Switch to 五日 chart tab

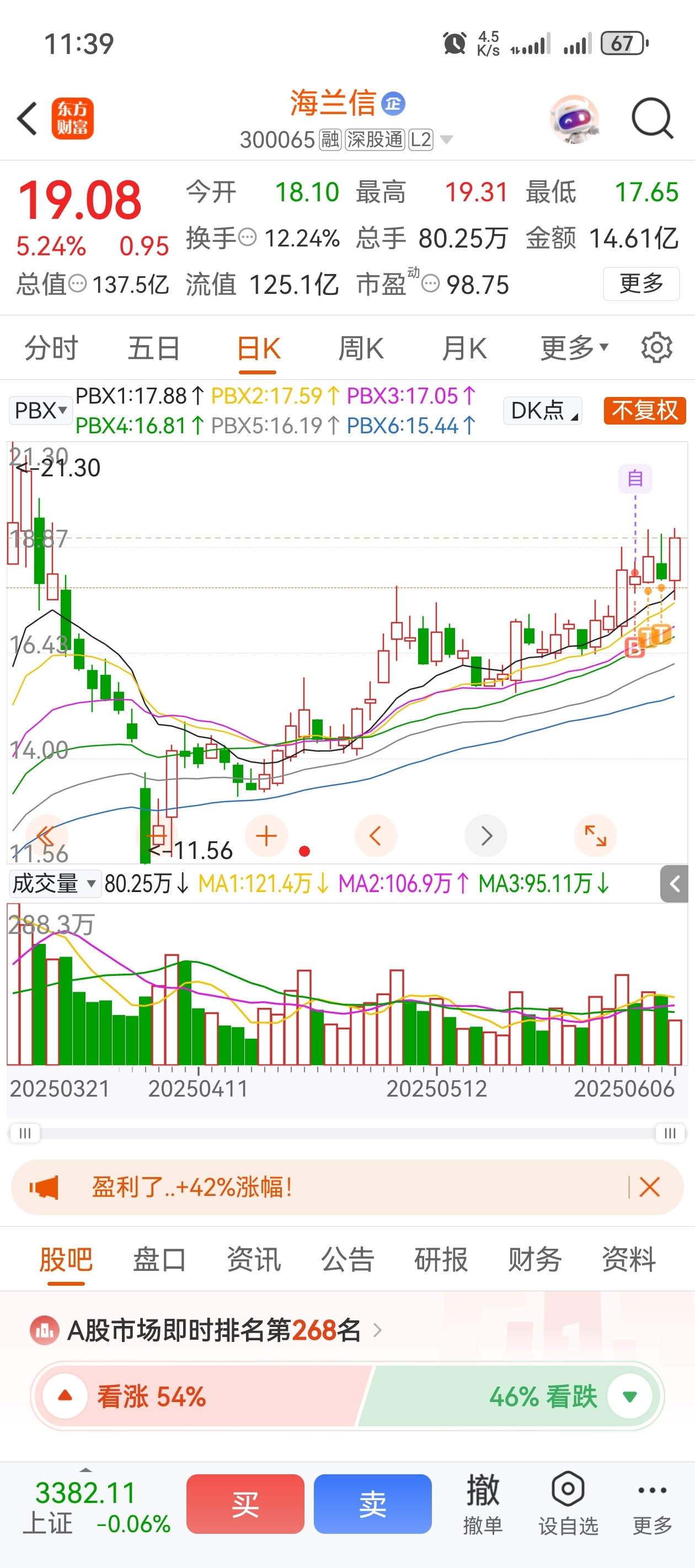point(153,348)
